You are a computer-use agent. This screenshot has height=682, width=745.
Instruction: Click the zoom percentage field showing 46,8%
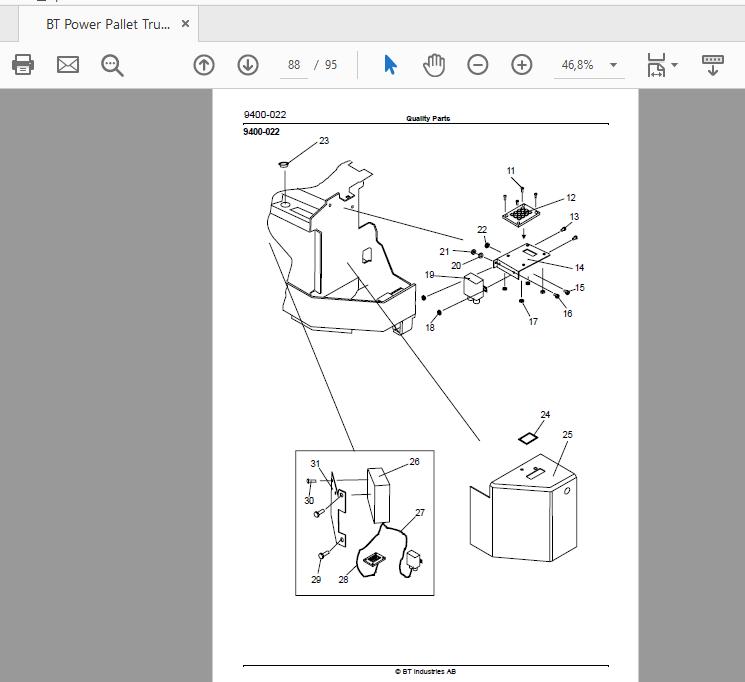point(577,65)
